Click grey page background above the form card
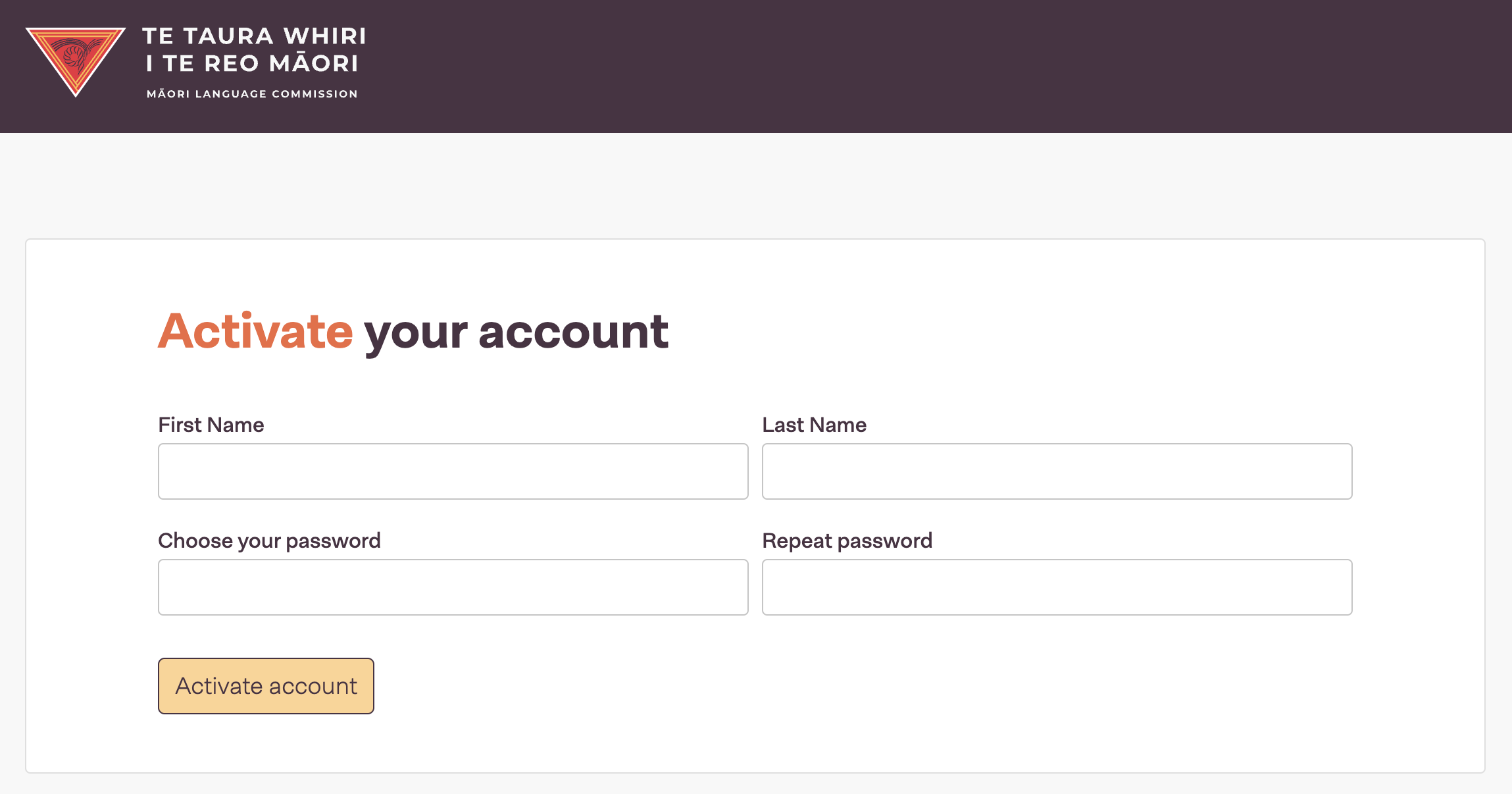 pos(755,186)
